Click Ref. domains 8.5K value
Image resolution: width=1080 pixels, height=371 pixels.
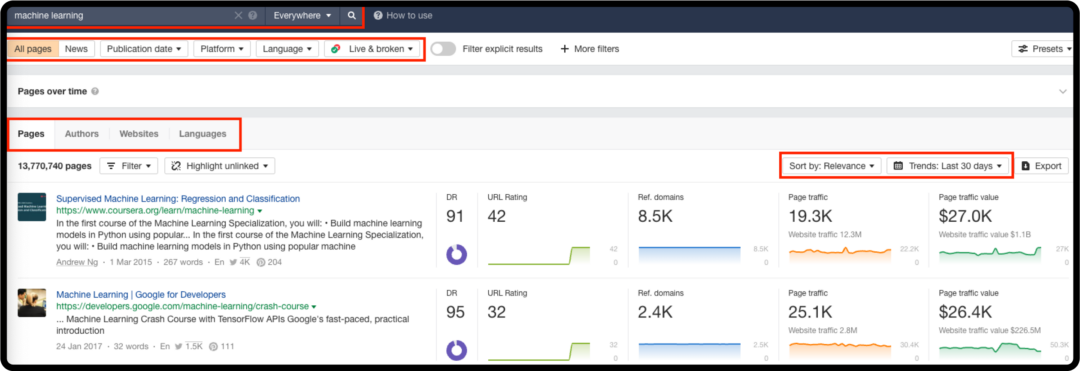(x=655, y=216)
